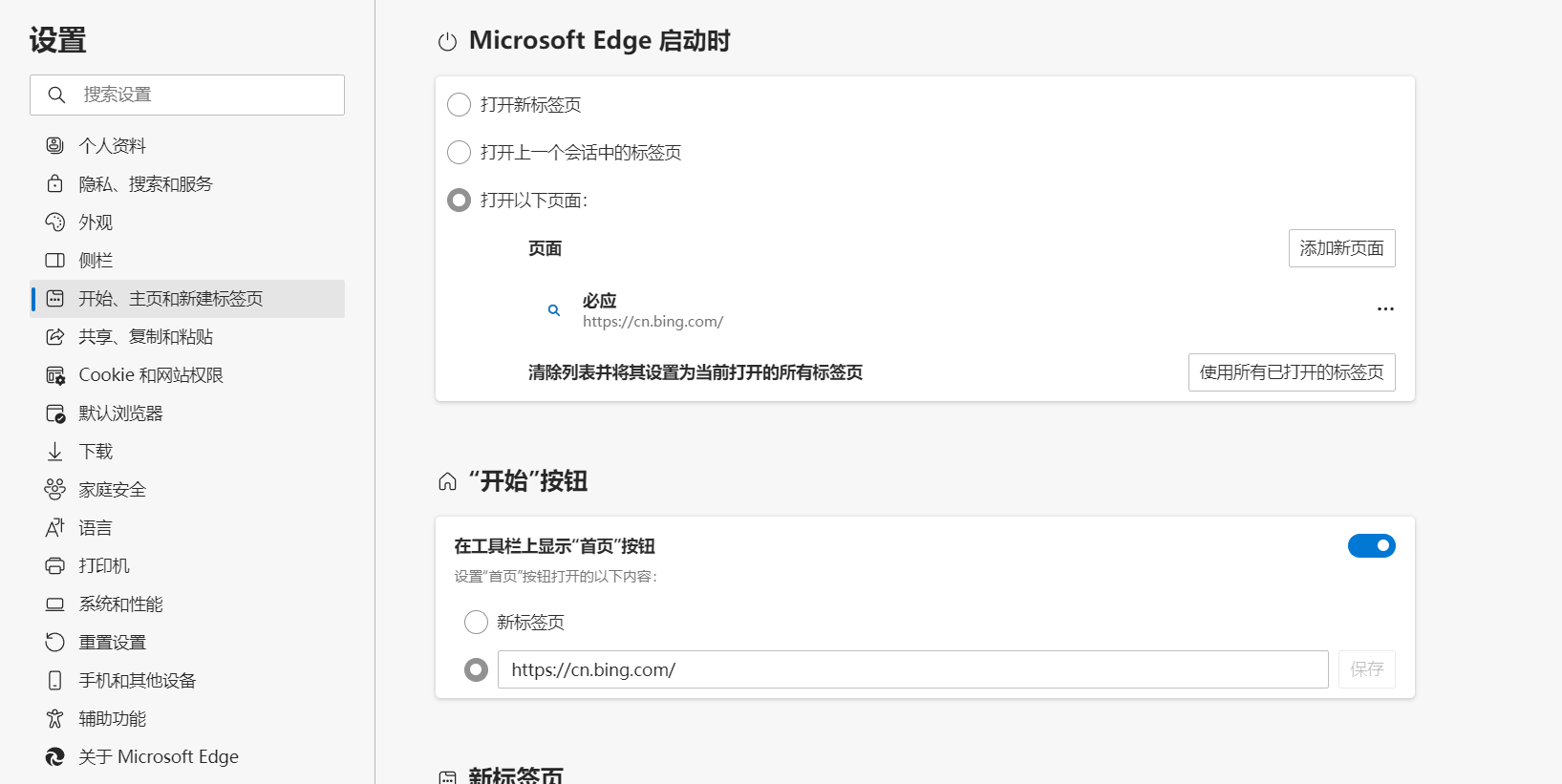
Task: Click the 系统和性能 laptop icon
Action: point(55,604)
